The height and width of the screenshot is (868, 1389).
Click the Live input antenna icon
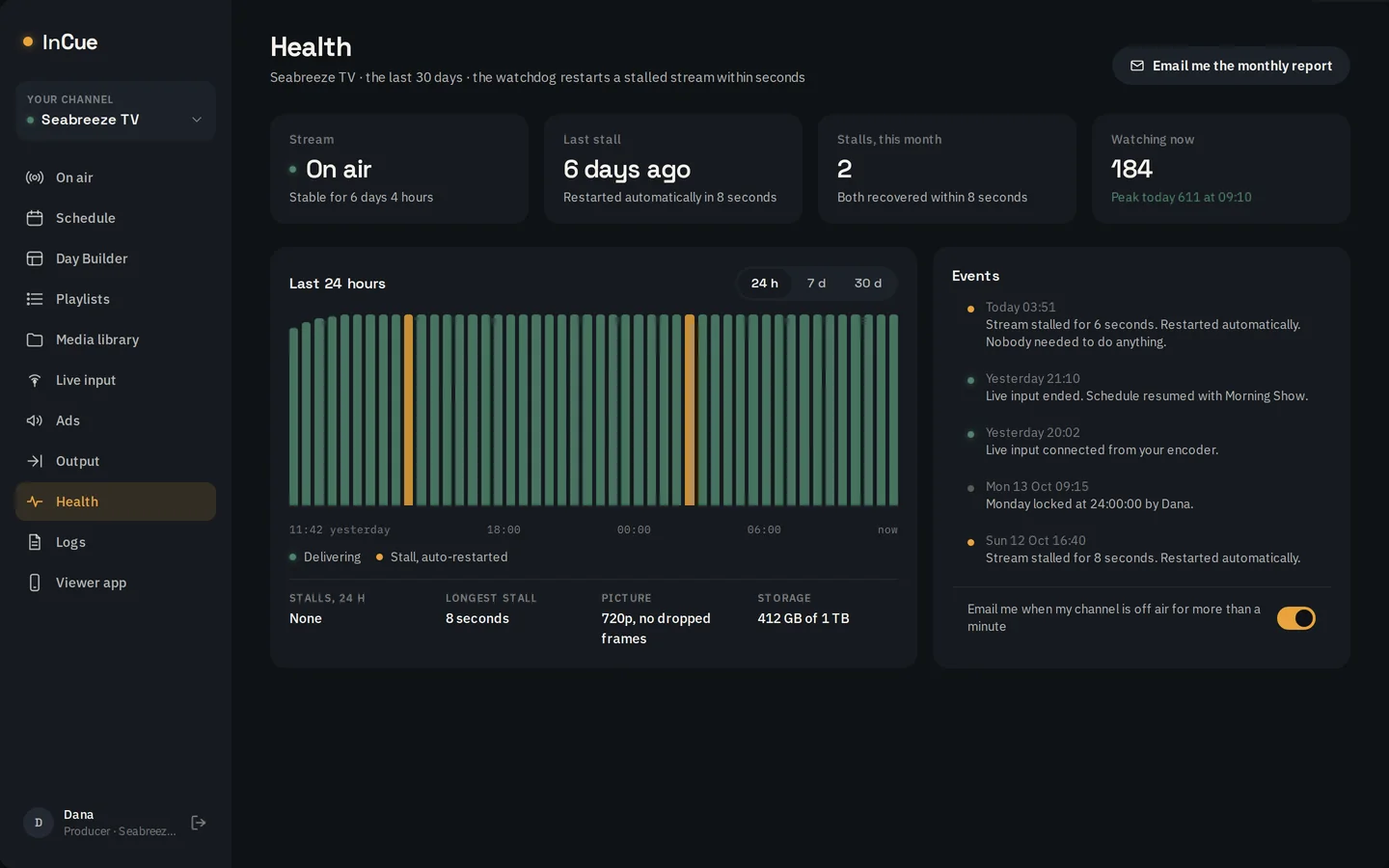pyautogui.click(x=35, y=380)
